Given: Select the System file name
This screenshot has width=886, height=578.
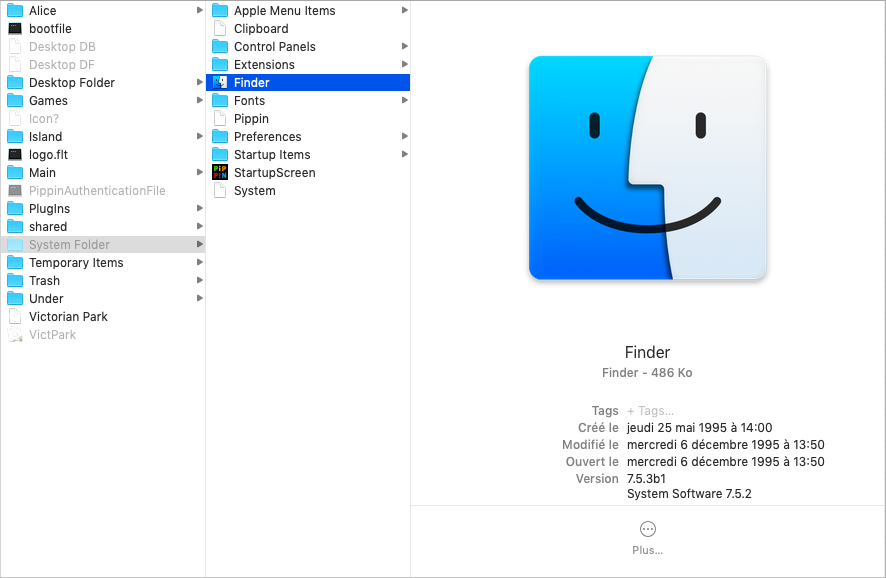Looking at the screenshot, I should point(255,191).
